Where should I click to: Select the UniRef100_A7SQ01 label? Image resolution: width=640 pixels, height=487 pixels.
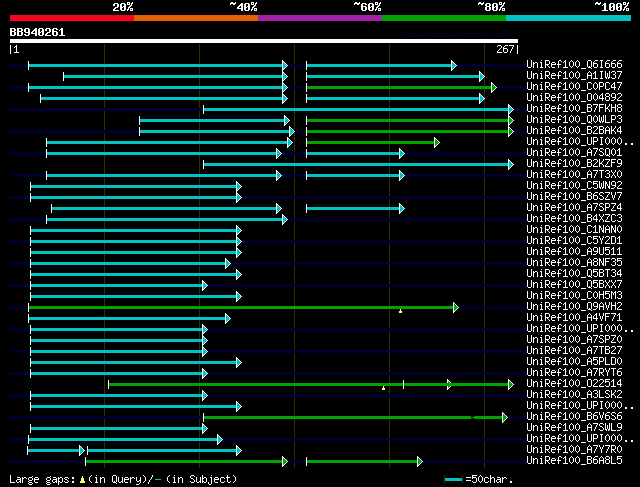574,153
